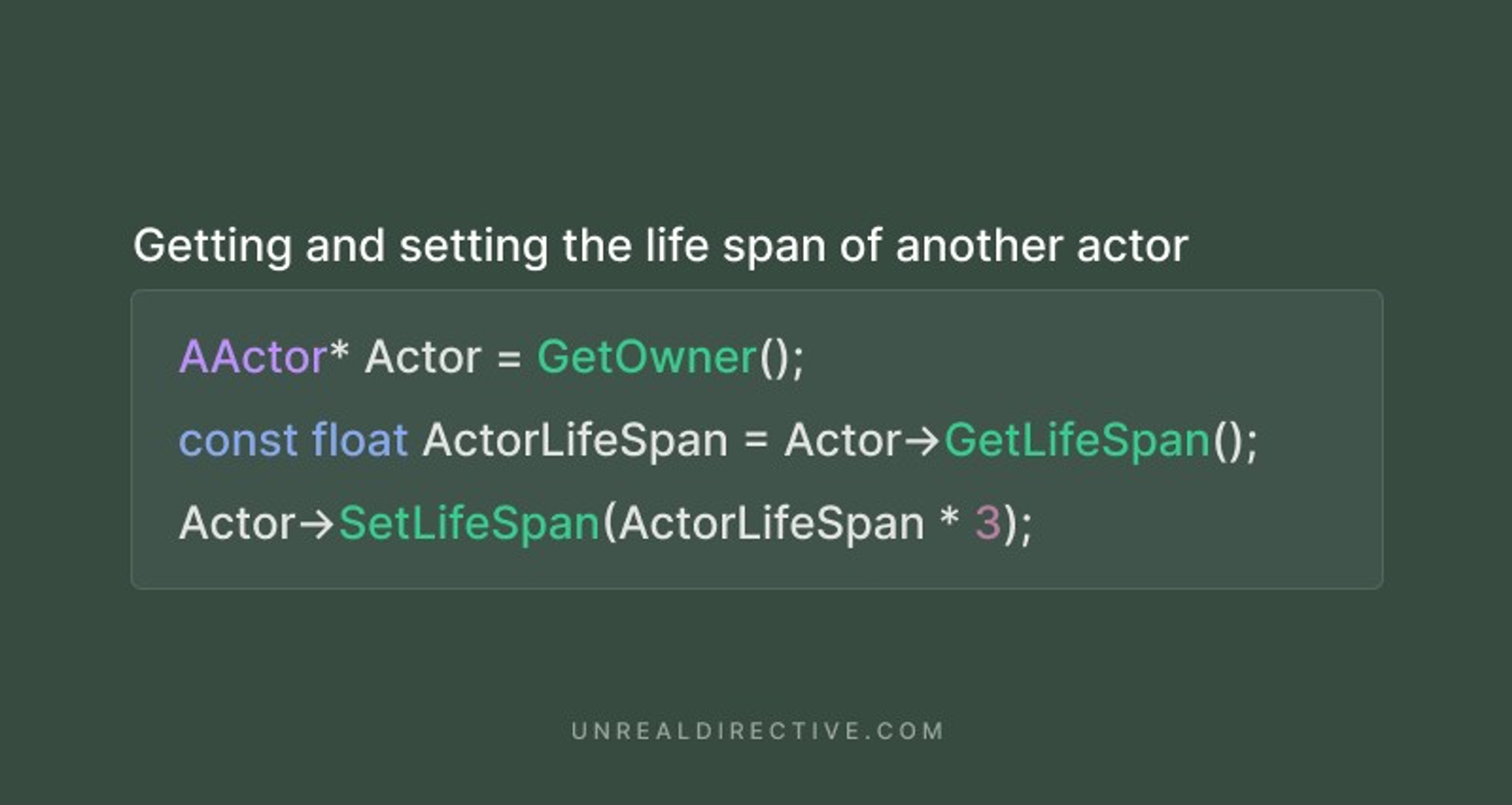1512x805 pixels.
Task: Click the blue float keyword
Action: coord(359,440)
